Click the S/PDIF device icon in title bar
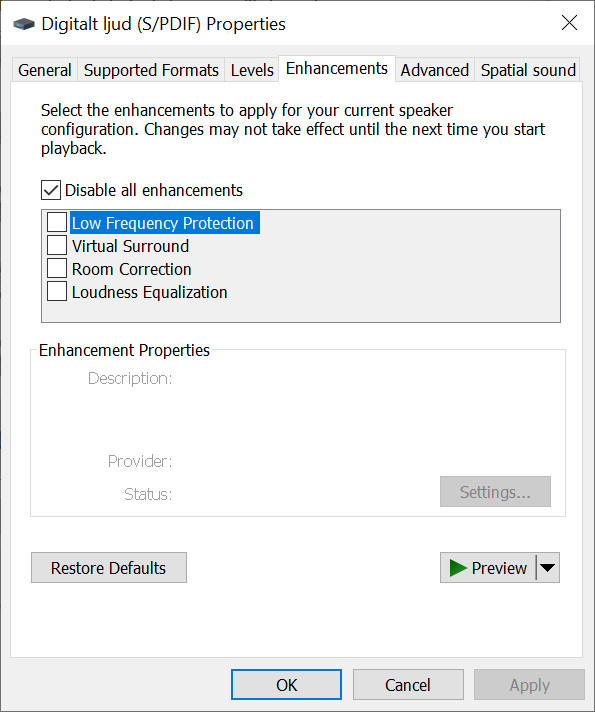The image size is (595, 712). (x=24, y=24)
